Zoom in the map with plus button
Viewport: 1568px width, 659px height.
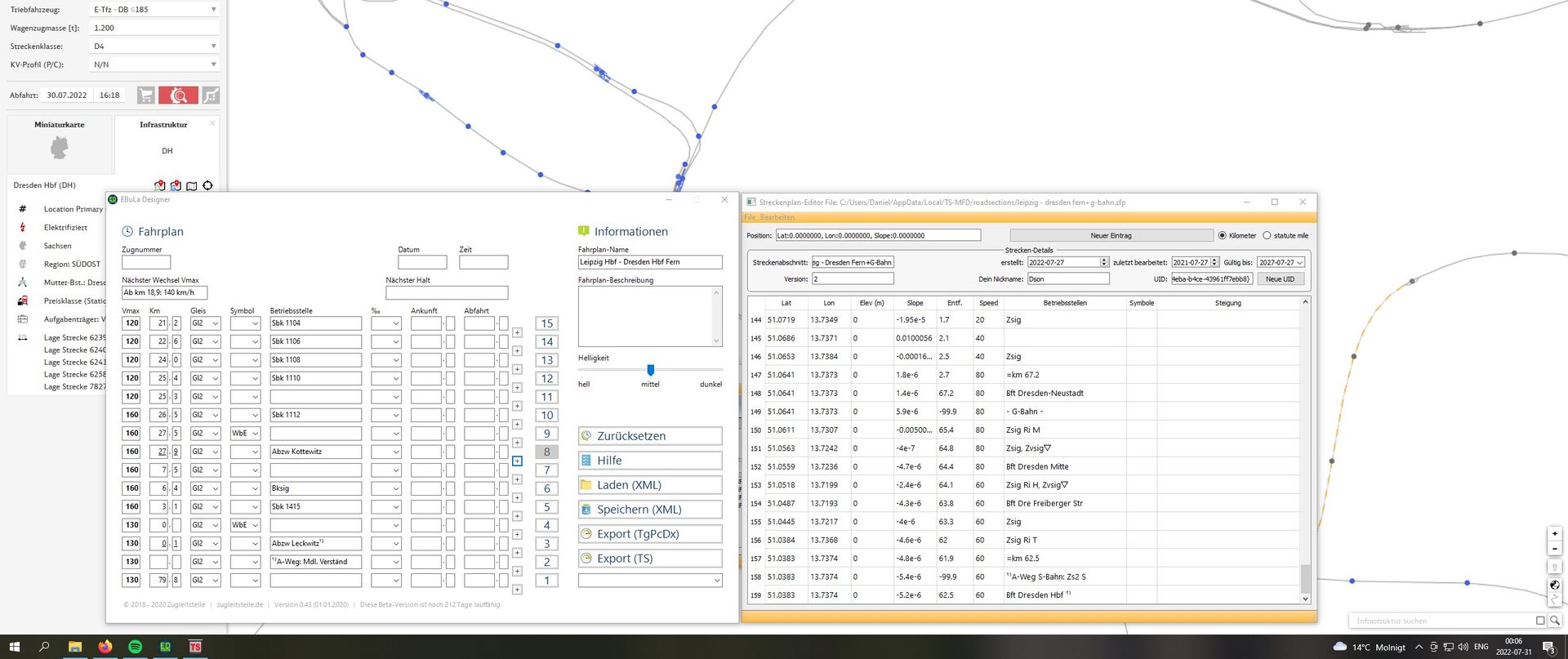tap(1554, 533)
